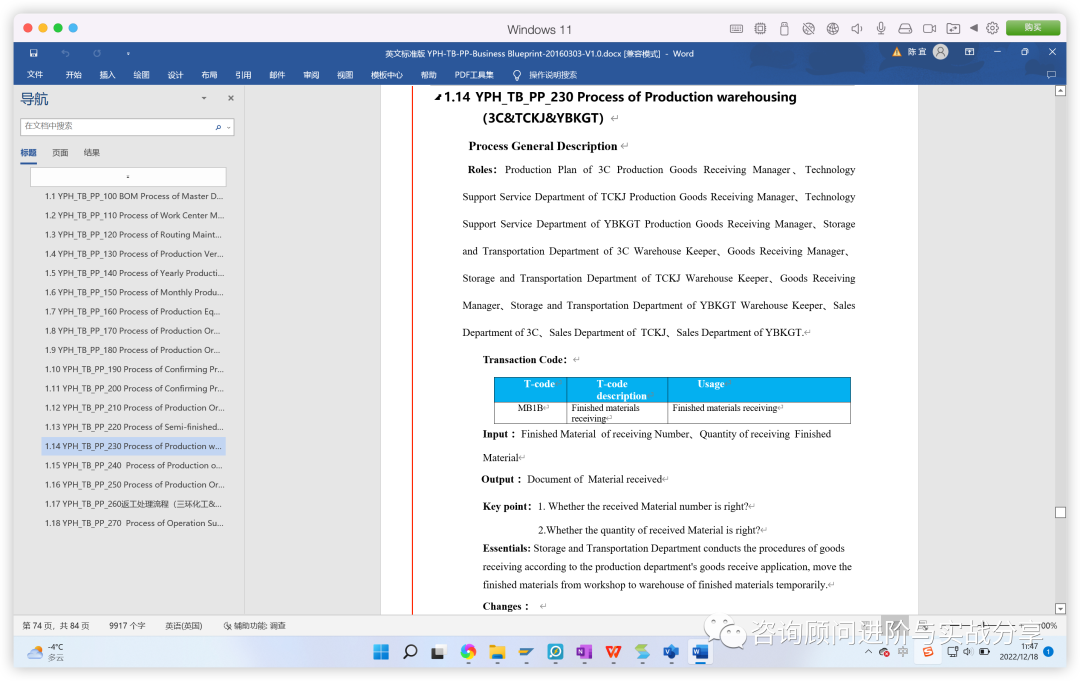Open the 布局 ribbon tab
The width and height of the screenshot is (1080, 681).
(x=209, y=74)
